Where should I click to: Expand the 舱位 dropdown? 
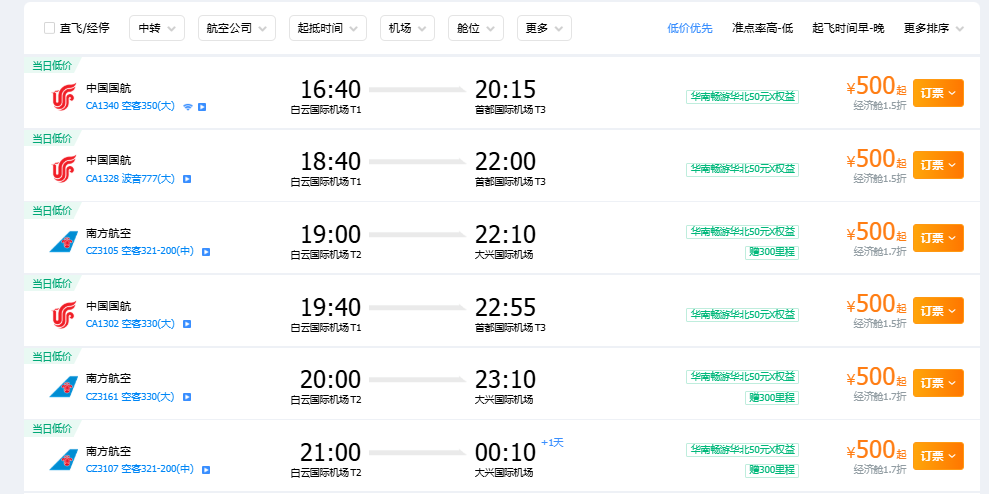(x=476, y=28)
